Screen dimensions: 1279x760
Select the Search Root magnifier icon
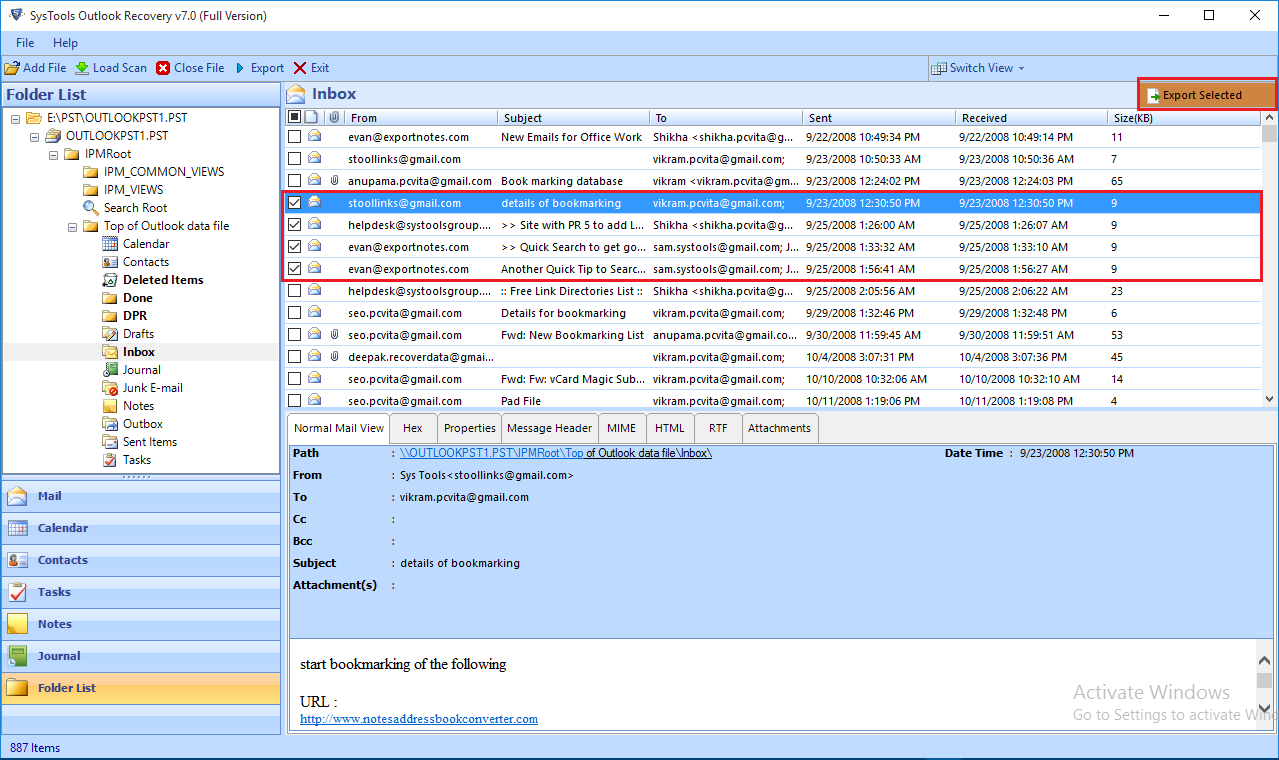point(91,208)
